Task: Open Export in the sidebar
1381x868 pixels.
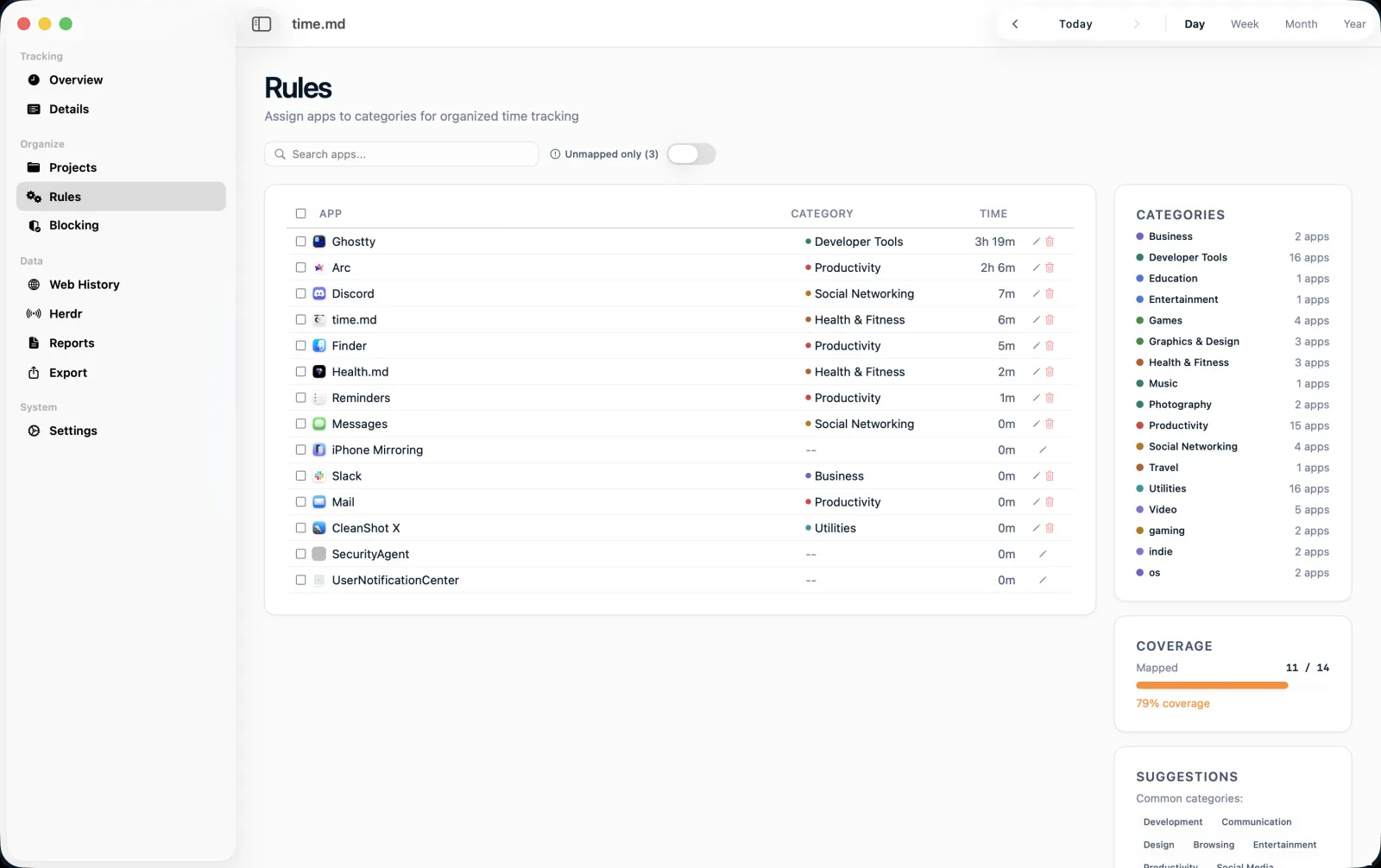Action: 121,373
